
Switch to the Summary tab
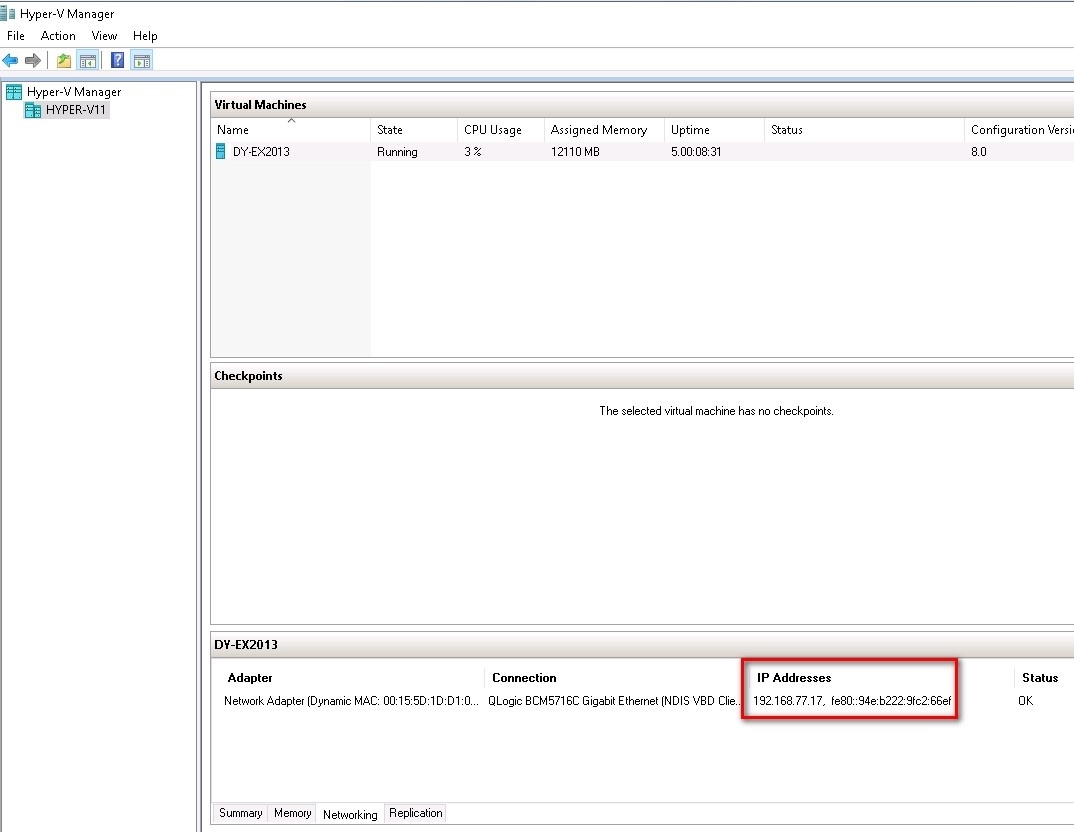pyautogui.click(x=241, y=814)
